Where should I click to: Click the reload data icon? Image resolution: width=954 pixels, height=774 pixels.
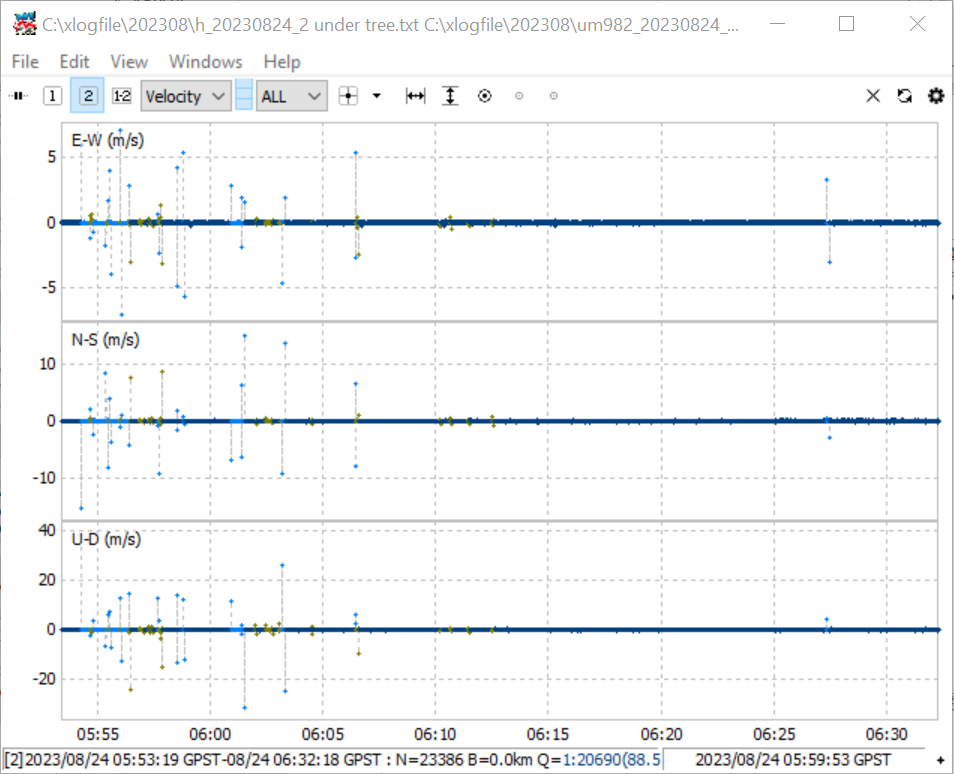point(905,96)
